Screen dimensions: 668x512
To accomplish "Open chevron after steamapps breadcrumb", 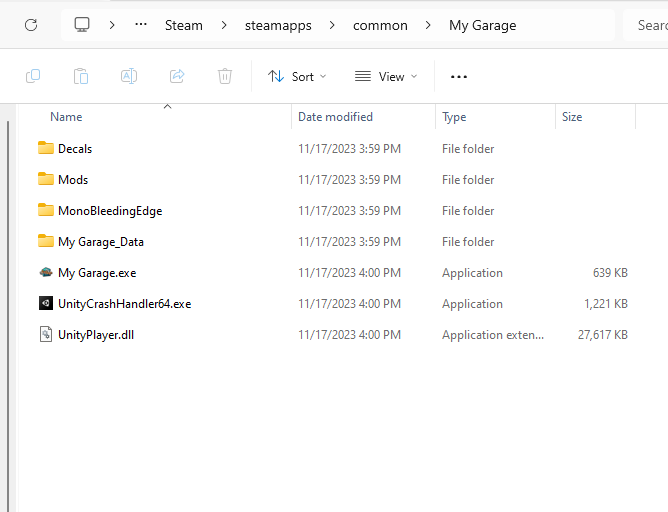I will coord(332,25).
